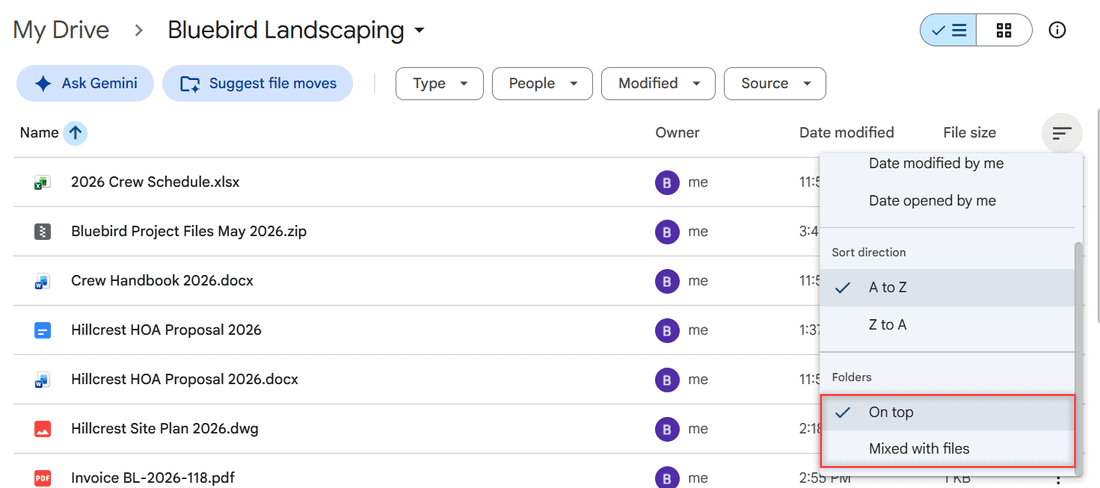This screenshot has height=488, width=1100.
Task: Select A to Z sort direction
Action: (x=946, y=287)
